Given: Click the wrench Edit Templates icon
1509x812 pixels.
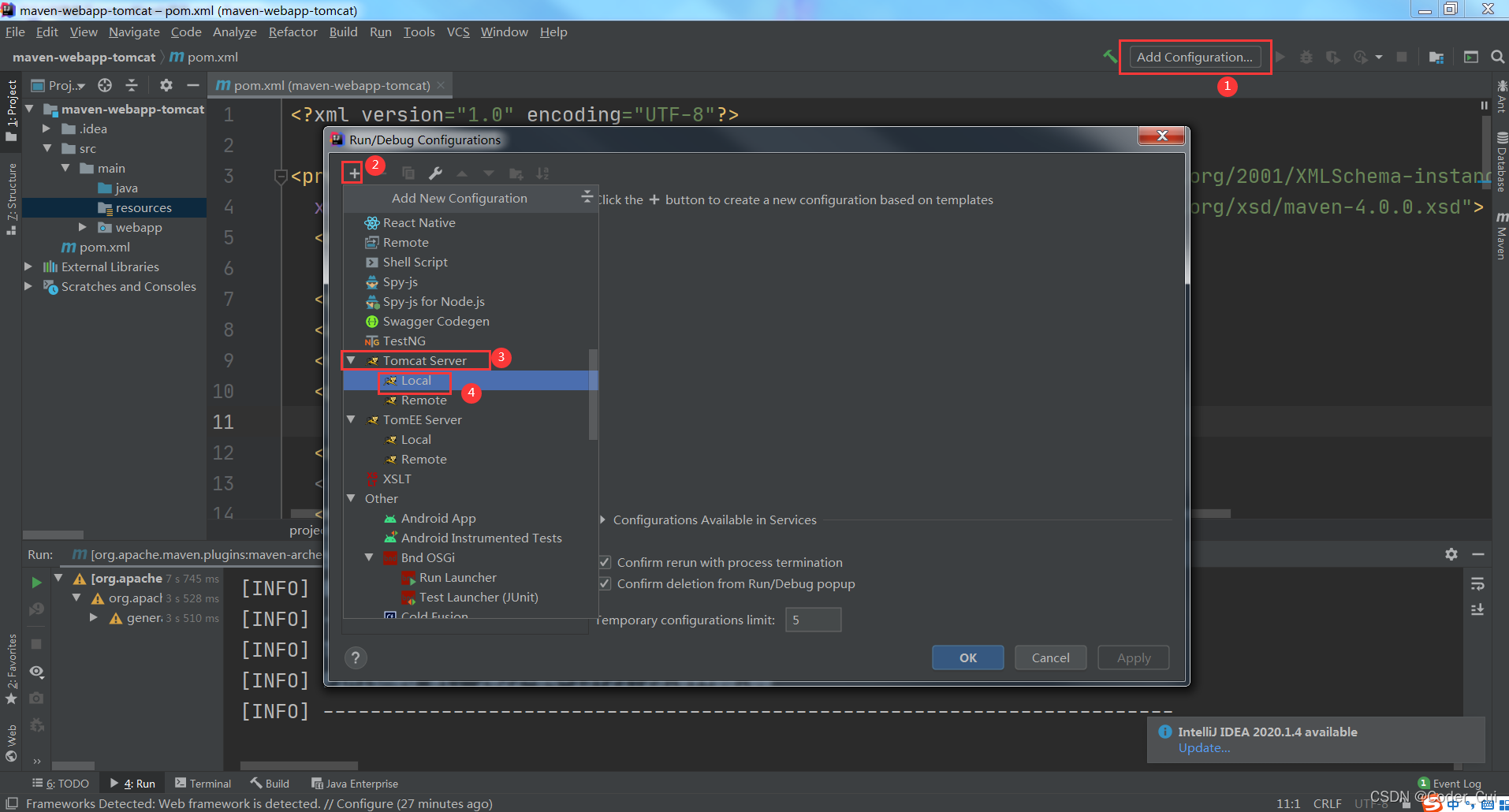Looking at the screenshot, I should [435, 173].
